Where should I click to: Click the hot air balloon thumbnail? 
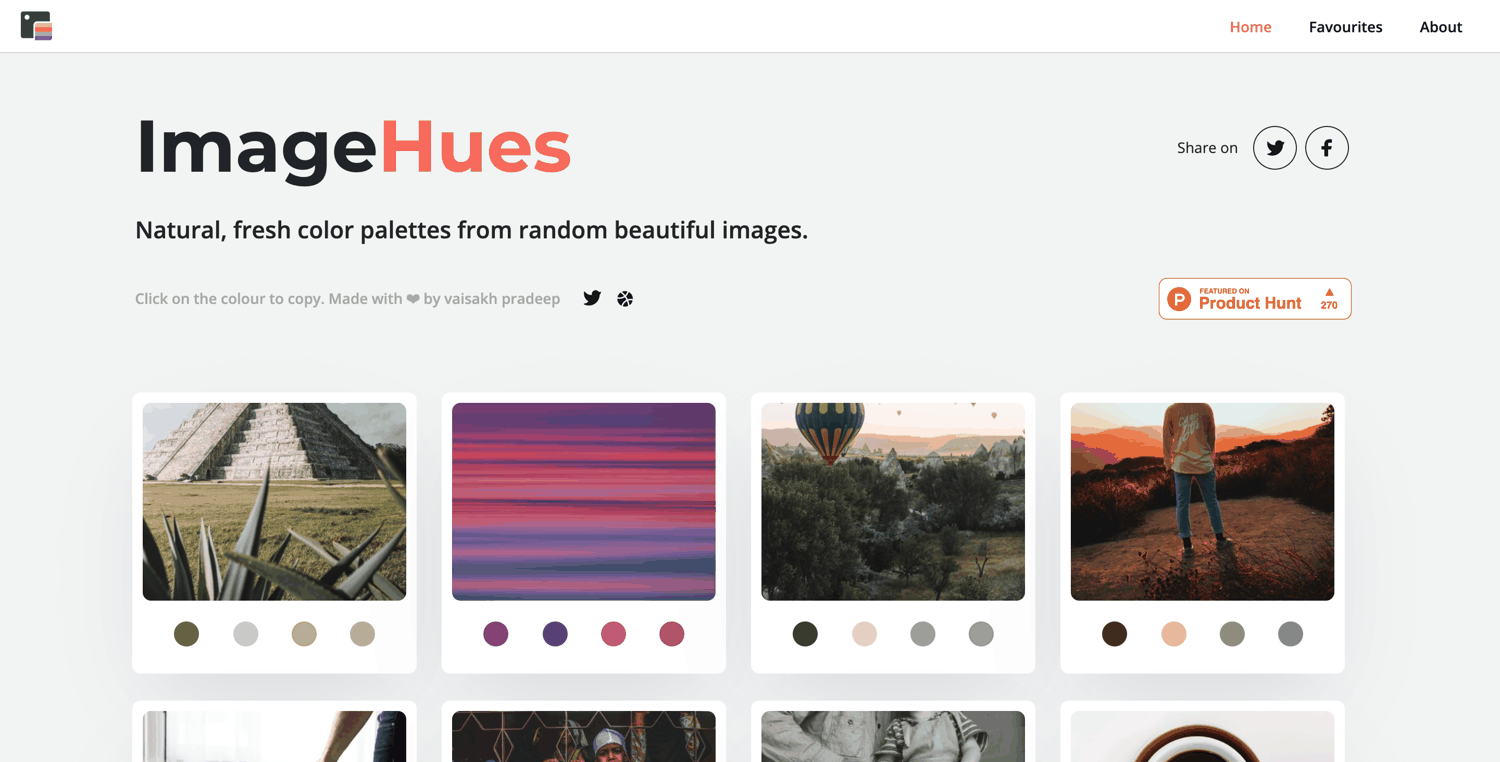(893, 502)
